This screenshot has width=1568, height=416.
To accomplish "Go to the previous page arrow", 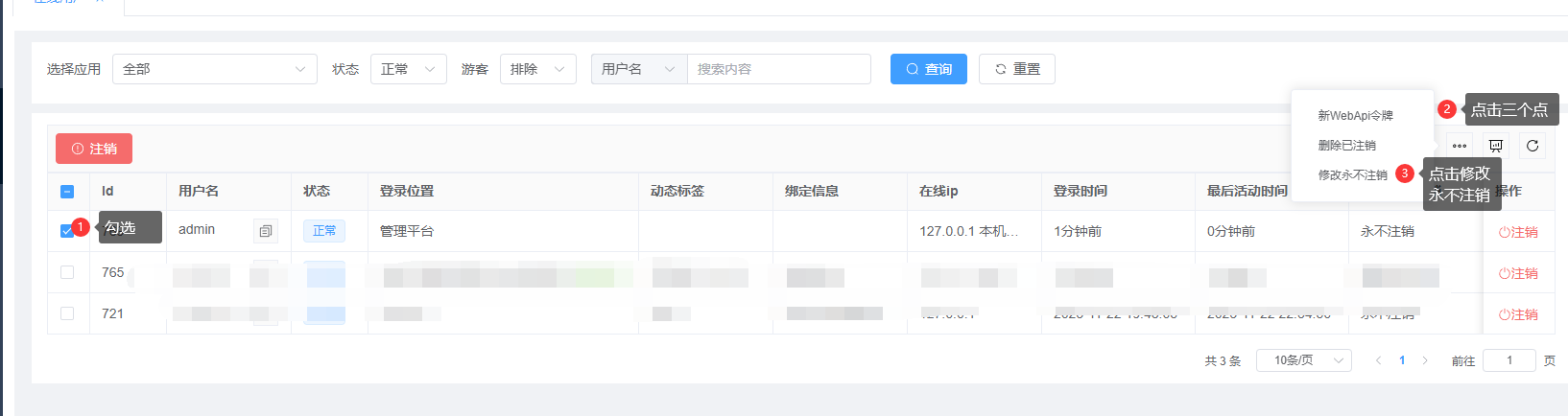I will tap(1378, 360).
